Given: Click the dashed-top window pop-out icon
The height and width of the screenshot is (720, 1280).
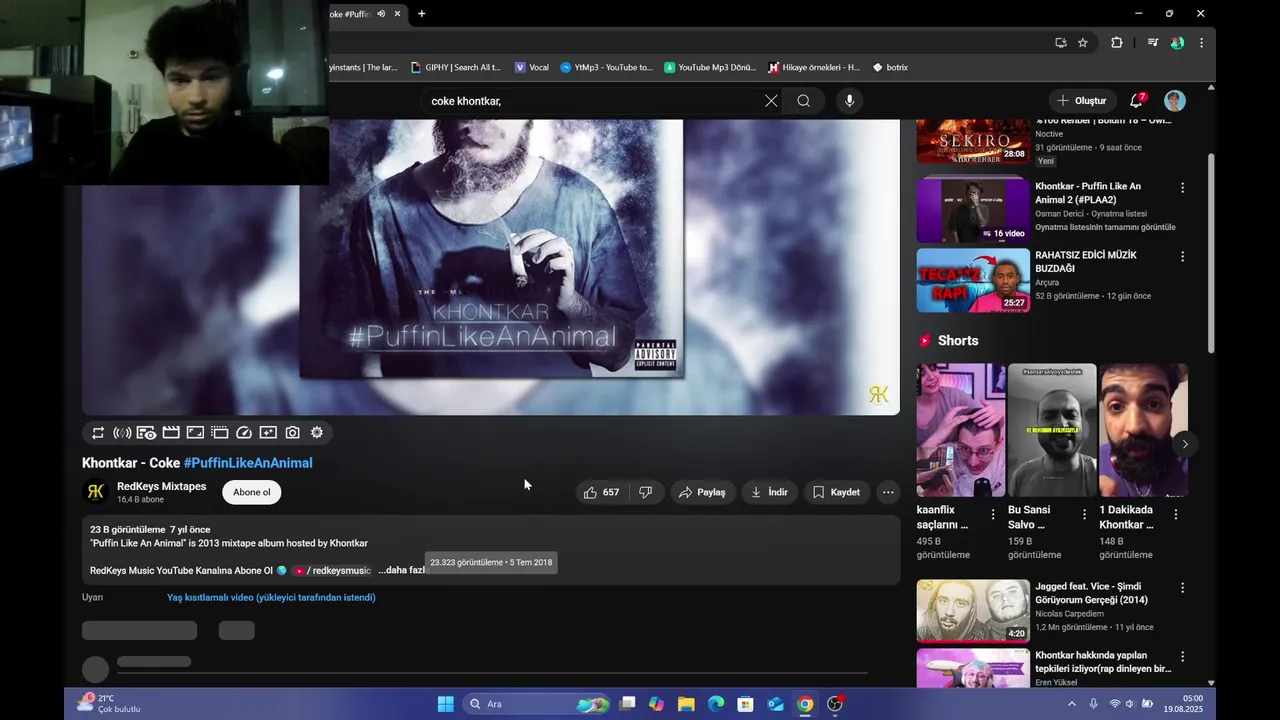Looking at the screenshot, I should tap(219, 433).
